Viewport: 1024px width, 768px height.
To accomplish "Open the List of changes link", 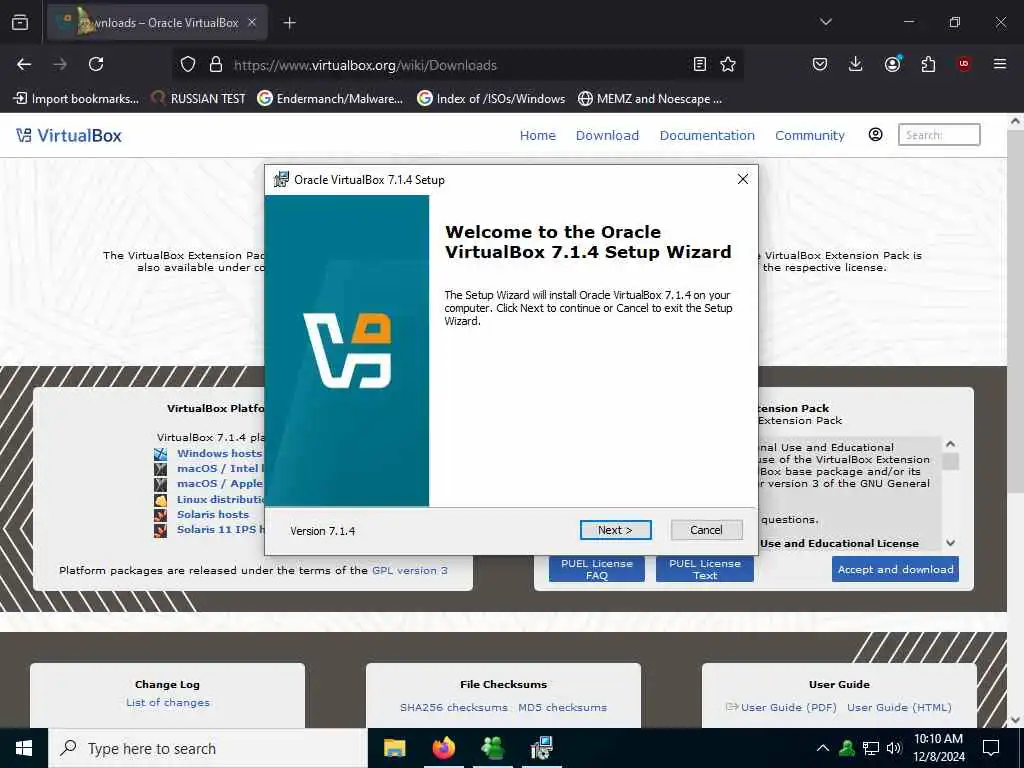I will 168,703.
